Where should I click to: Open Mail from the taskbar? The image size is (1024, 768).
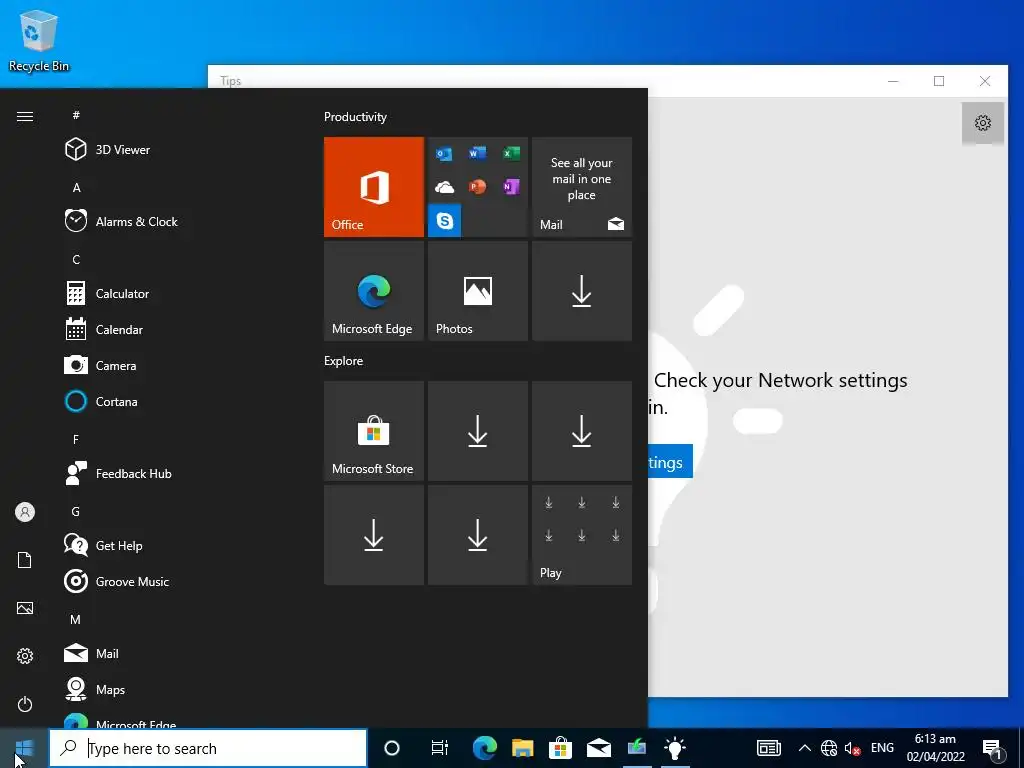(x=598, y=748)
